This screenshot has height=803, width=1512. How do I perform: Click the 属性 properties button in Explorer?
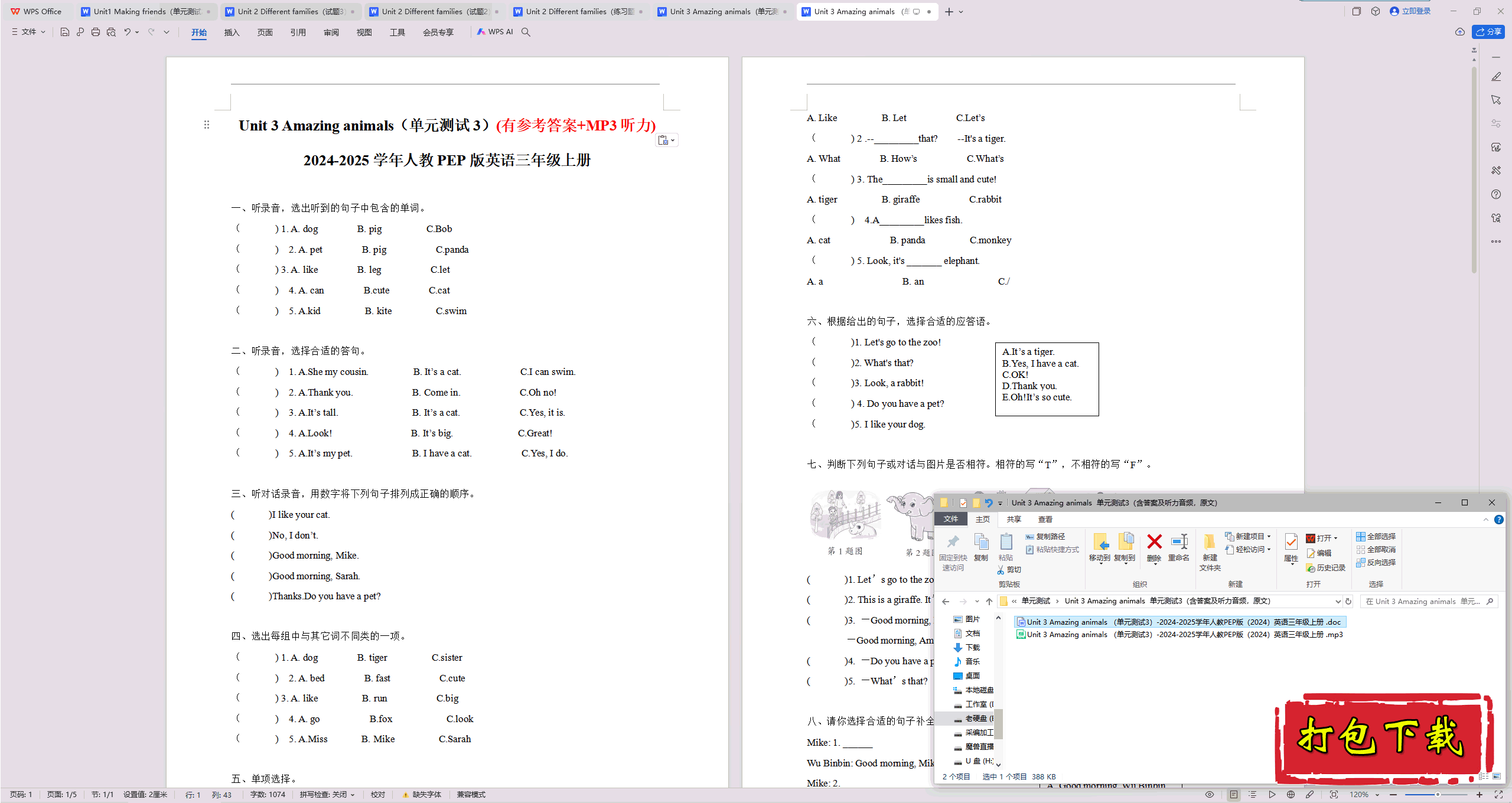(1291, 549)
